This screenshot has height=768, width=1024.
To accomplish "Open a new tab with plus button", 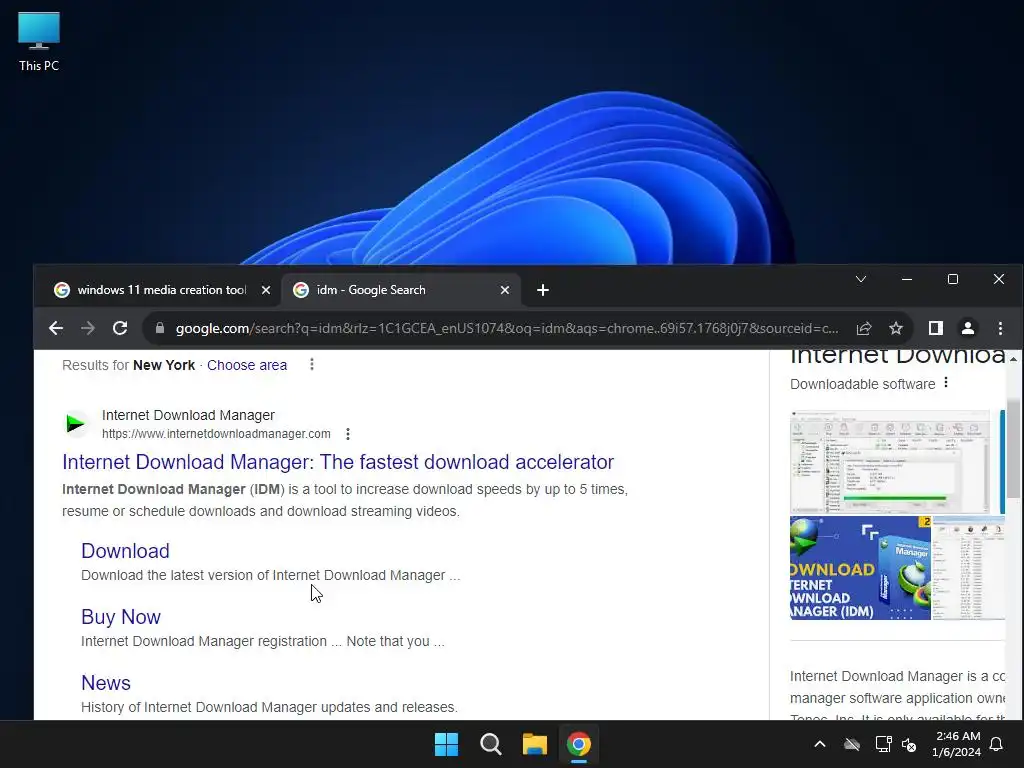I will point(543,290).
